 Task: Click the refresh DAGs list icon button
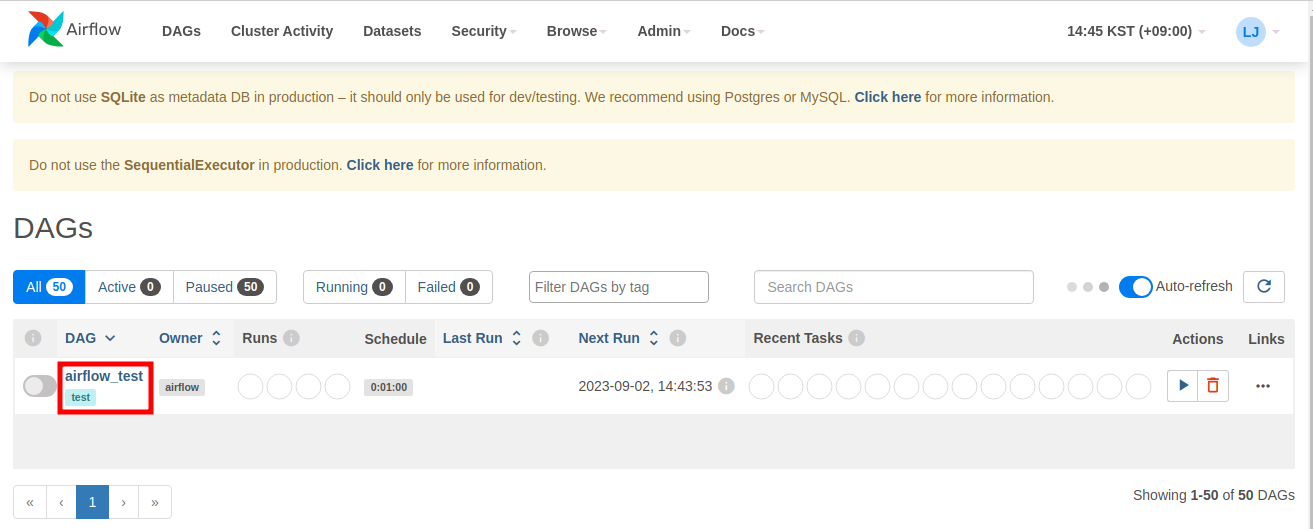coord(1264,286)
